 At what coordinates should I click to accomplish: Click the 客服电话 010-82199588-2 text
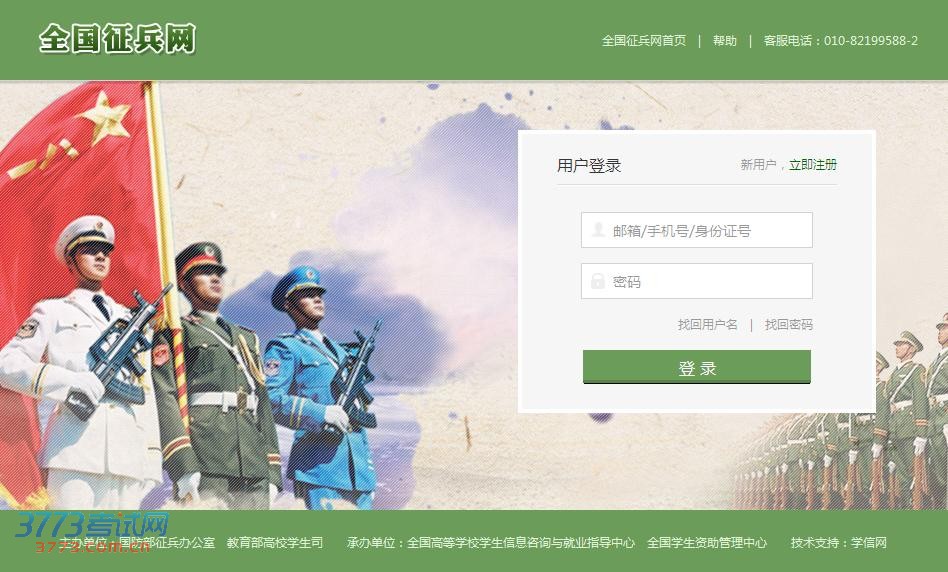(x=840, y=41)
